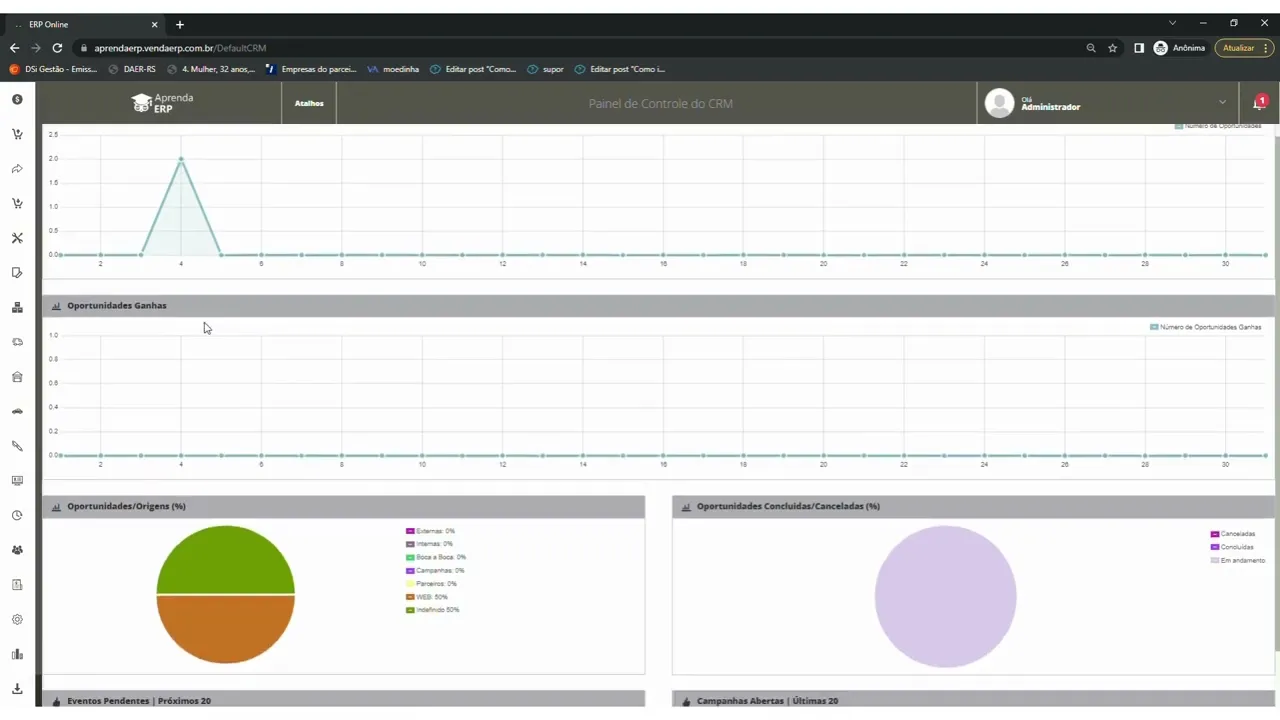Select the ERP Online browser tab

87,24
